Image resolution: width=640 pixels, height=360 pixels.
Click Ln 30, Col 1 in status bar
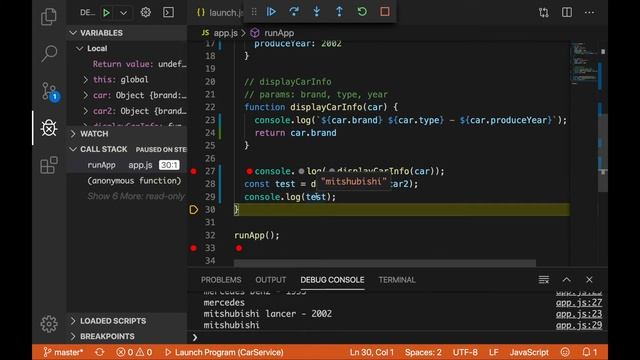pos(371,352)
